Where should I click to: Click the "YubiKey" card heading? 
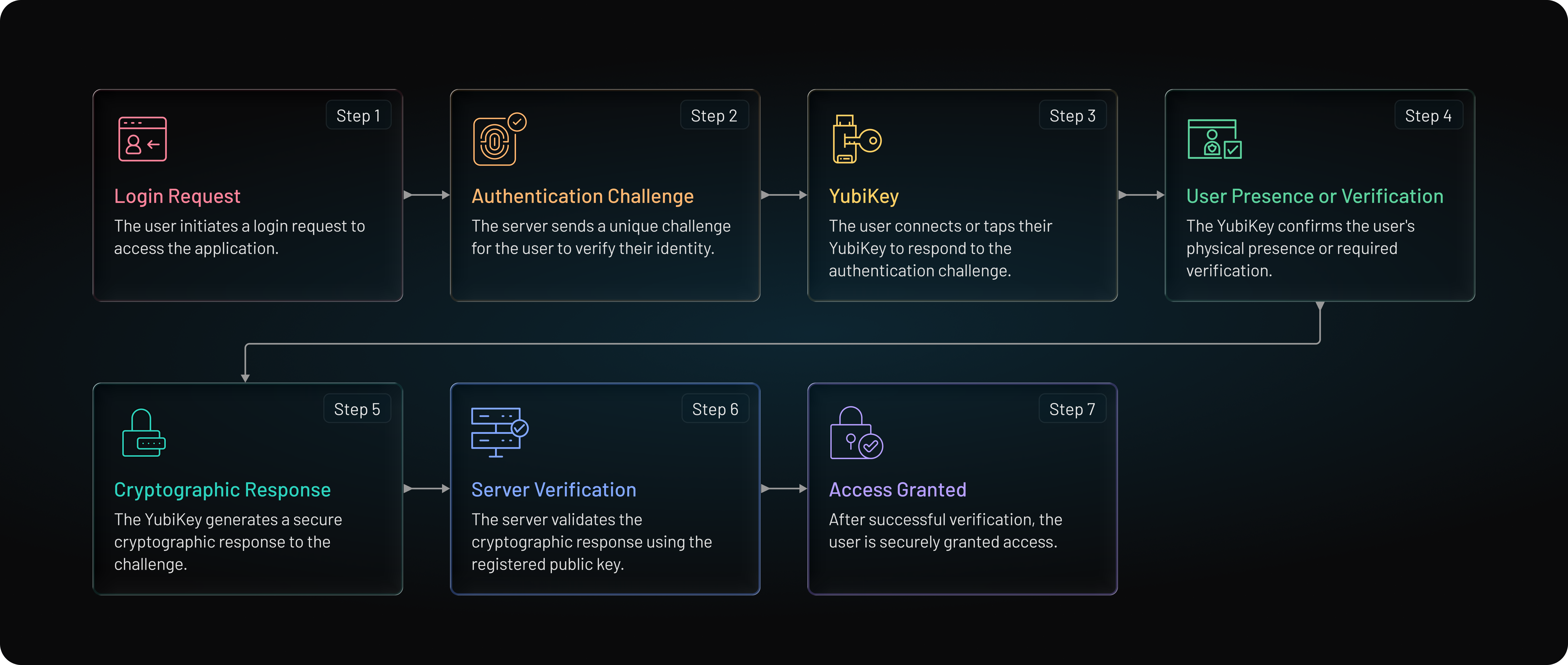(x=864, y=196)
